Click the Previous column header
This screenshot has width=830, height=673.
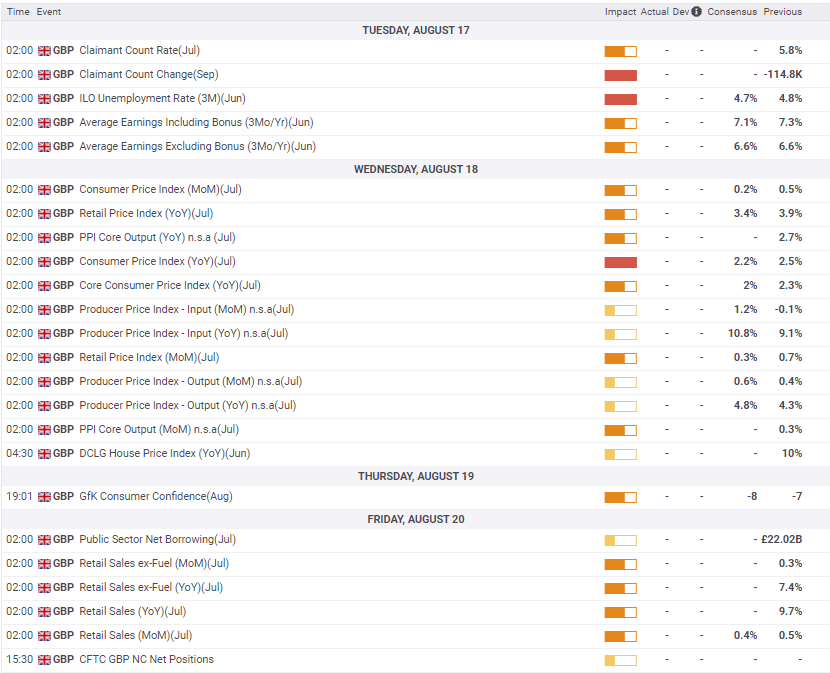[782, 12]
